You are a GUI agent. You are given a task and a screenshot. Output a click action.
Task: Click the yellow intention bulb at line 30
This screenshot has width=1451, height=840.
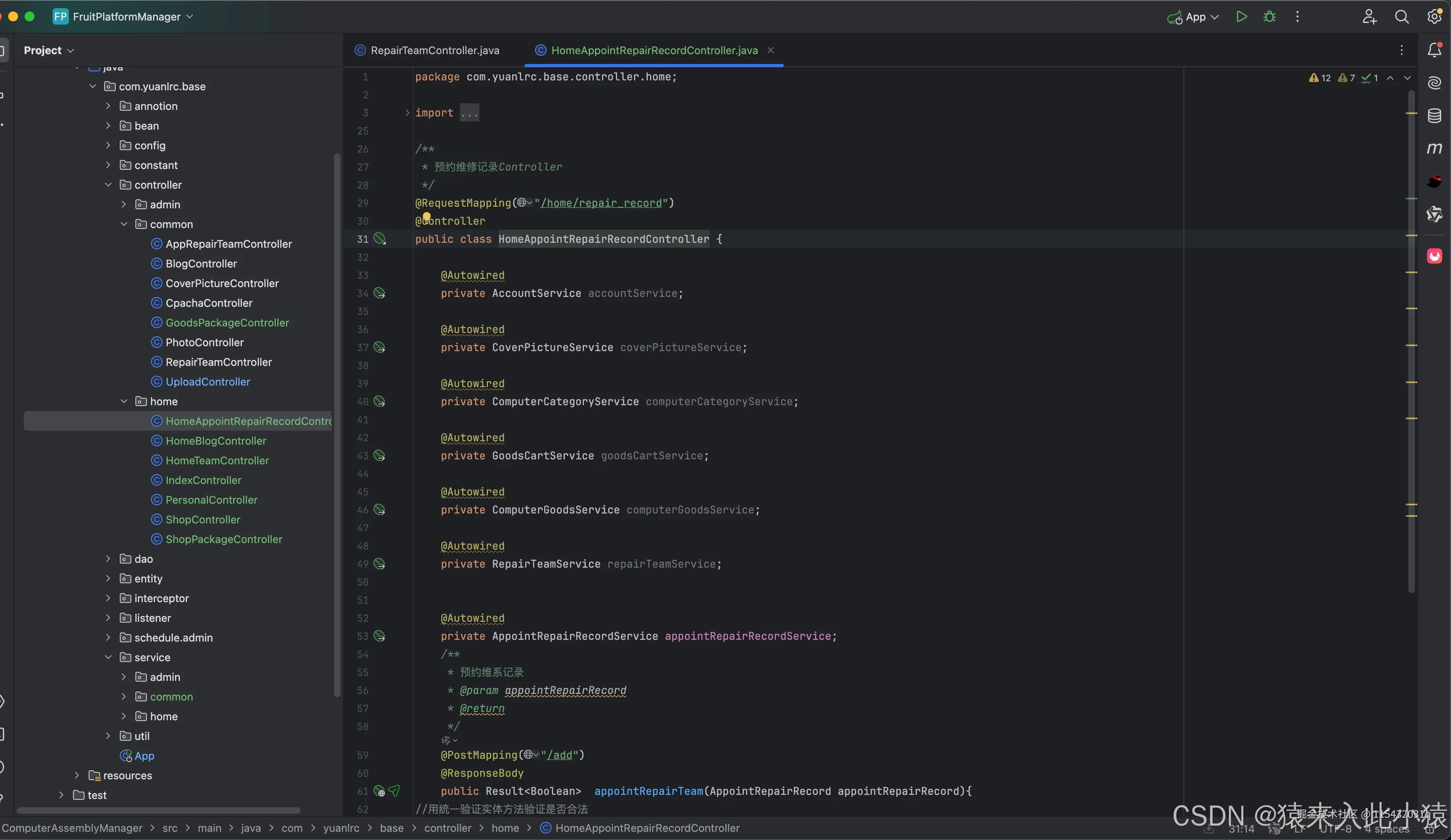(427, 217)
